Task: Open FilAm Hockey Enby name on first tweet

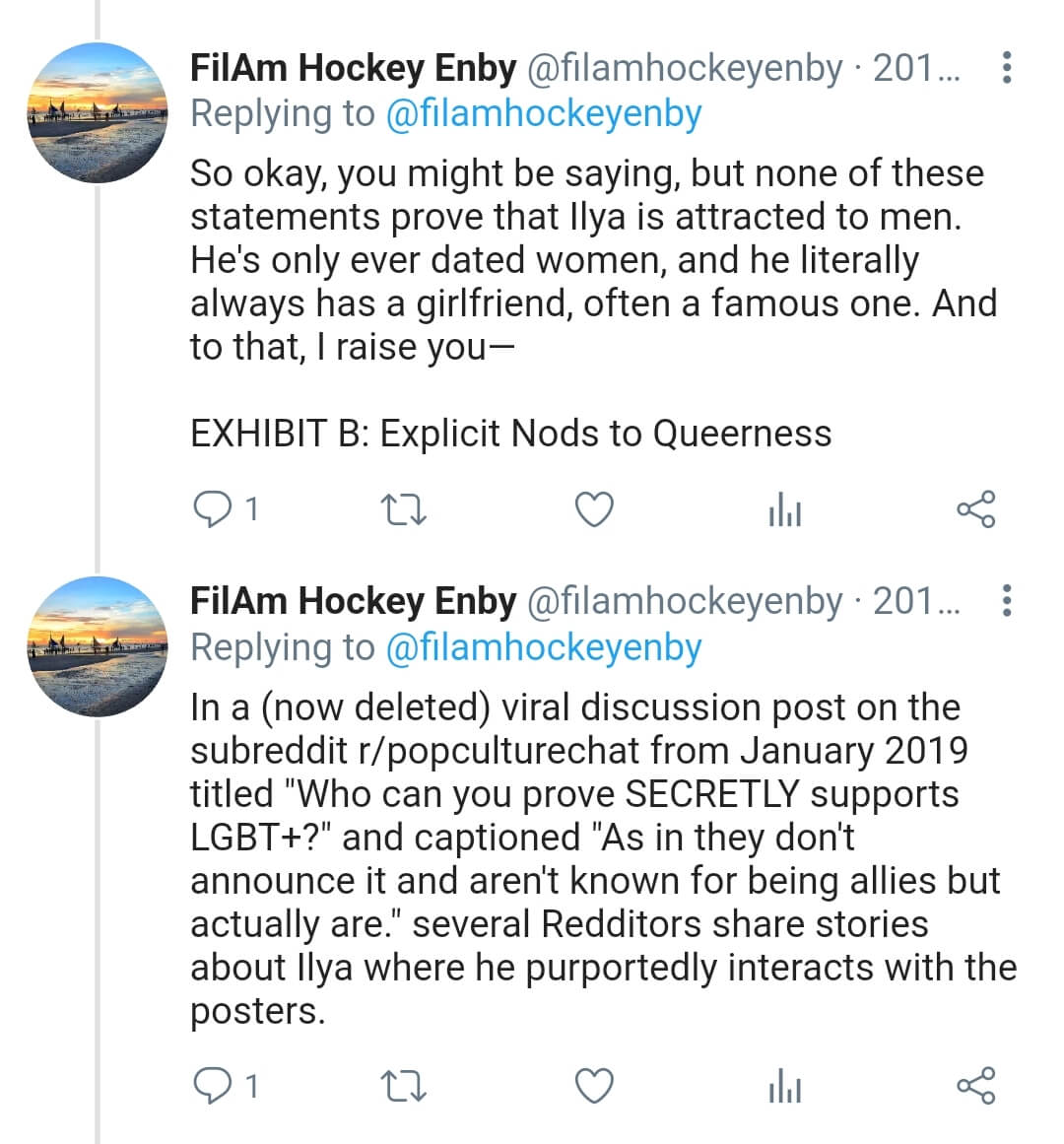Action: click(x=353, y=68)
